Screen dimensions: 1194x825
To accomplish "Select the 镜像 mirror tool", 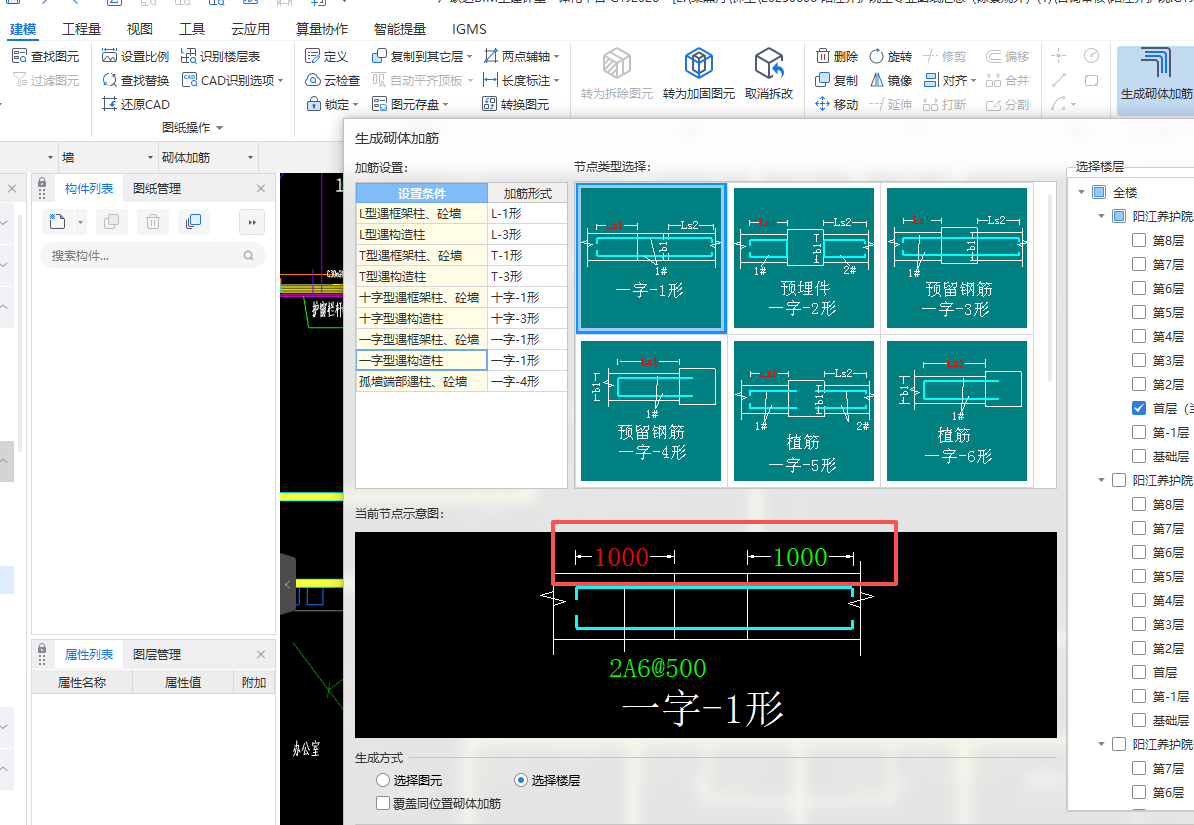I will point(890,80).
